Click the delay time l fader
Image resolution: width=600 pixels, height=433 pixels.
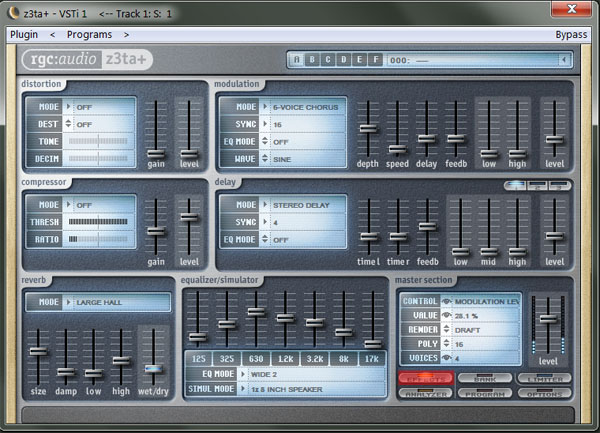pos(369,237)
